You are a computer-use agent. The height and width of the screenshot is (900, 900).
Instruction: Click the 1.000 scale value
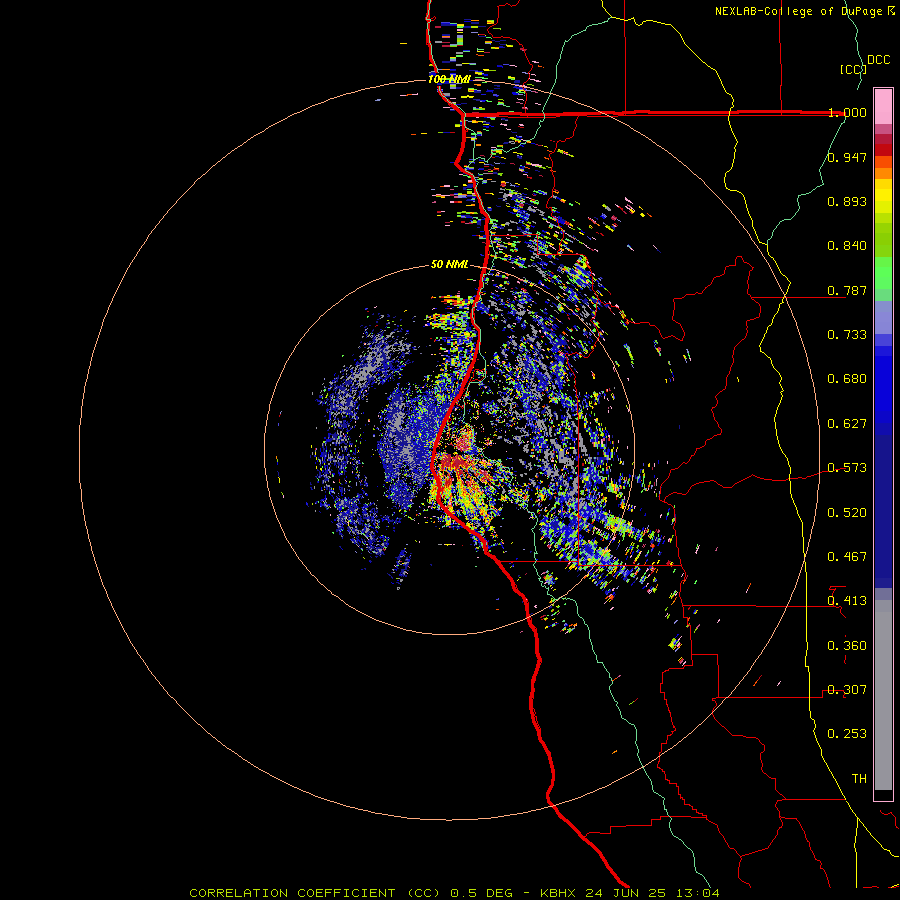coord(847,112)
